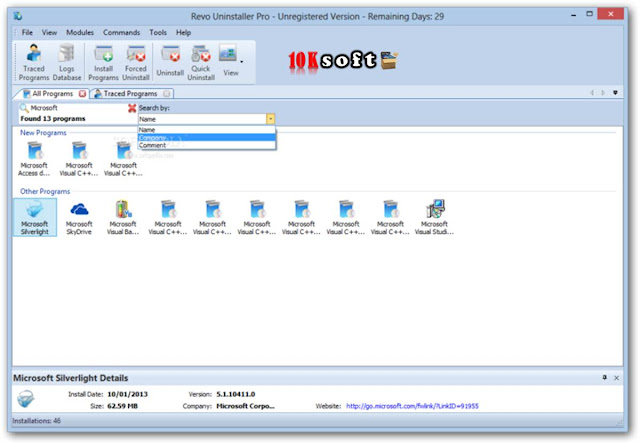Close the Traced Programs tab via its X

(167, 94)
